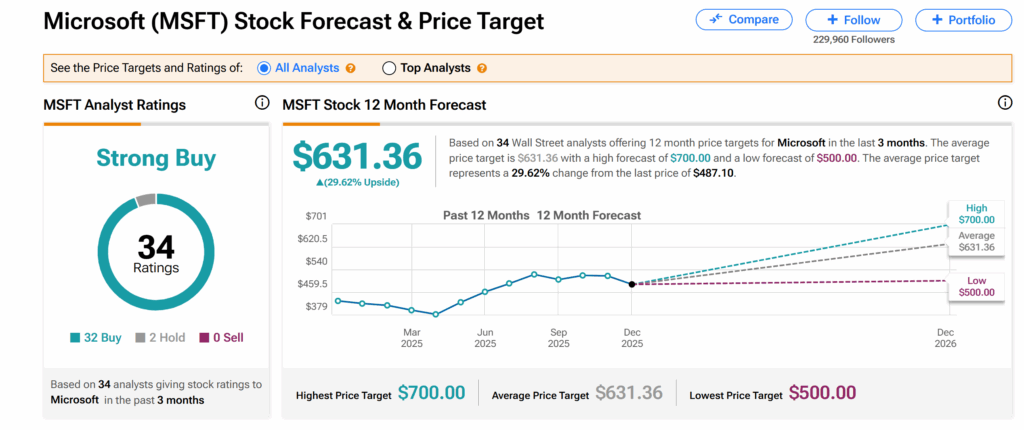Select the All Analysts radio button
This screenshot has width=1024, height=430.
tap(264, 68)
